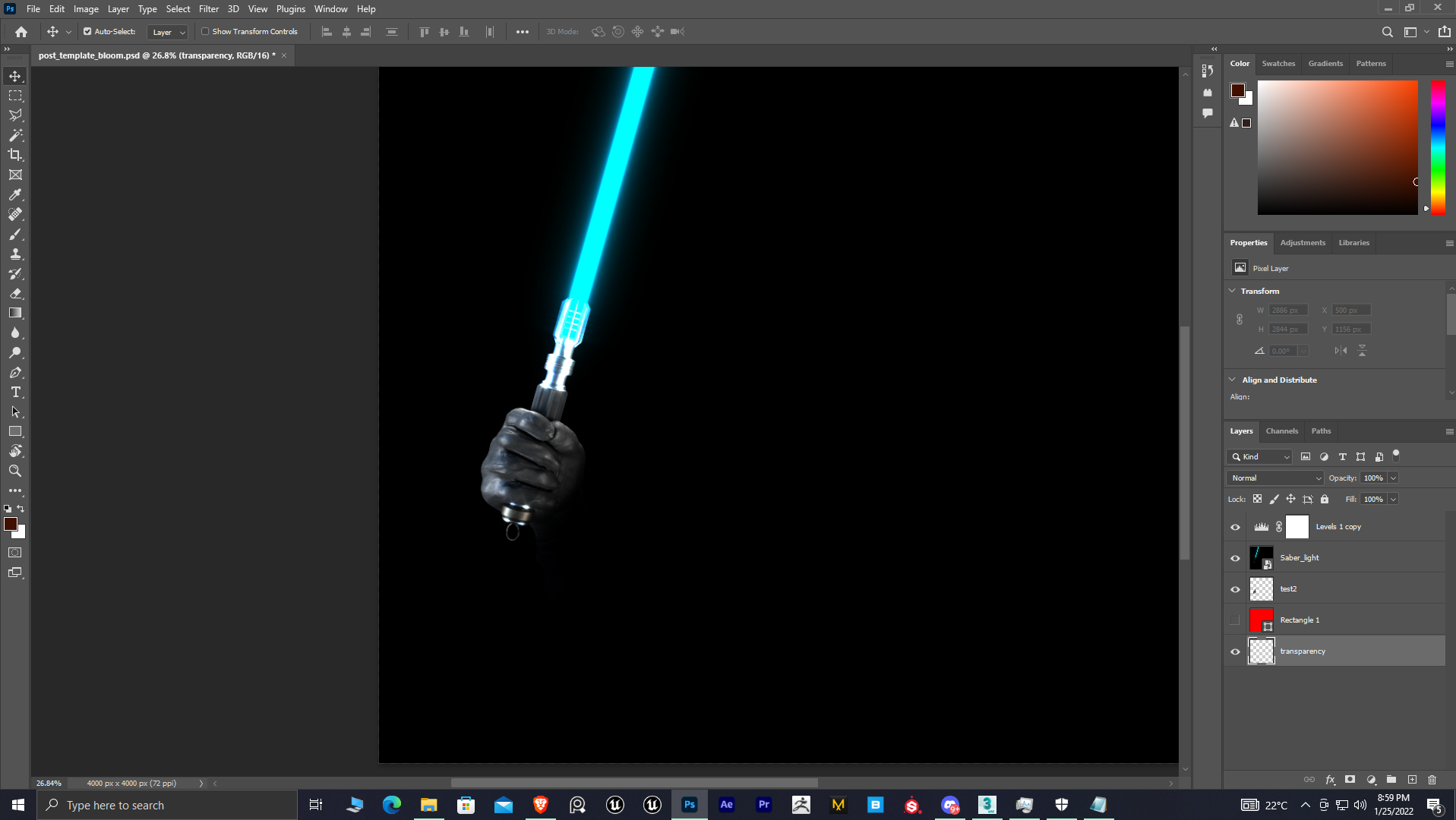Click the Share button in options bar
This screenshot has height=820, width=1456.
(x=1444, y=32)
